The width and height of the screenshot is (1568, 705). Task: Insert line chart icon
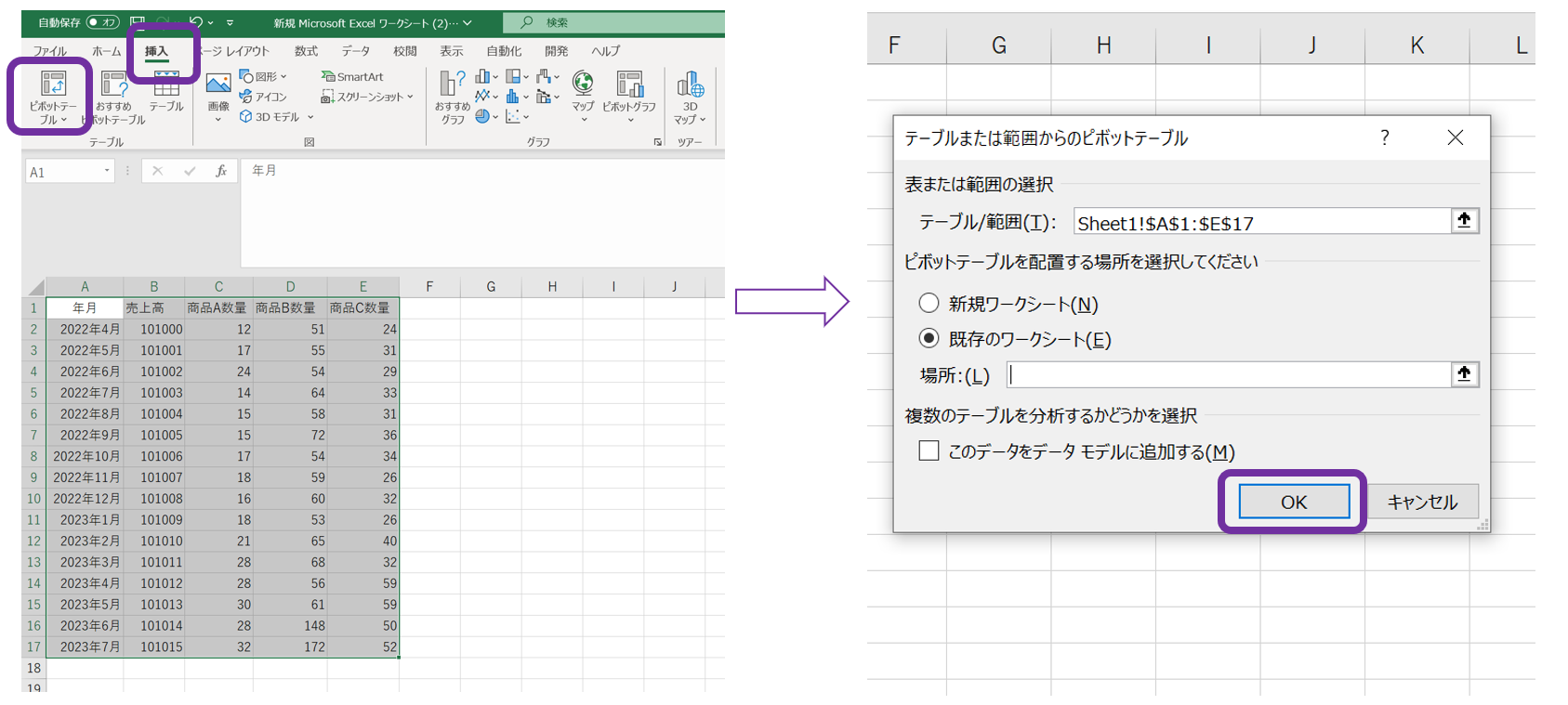coord(482,97)
